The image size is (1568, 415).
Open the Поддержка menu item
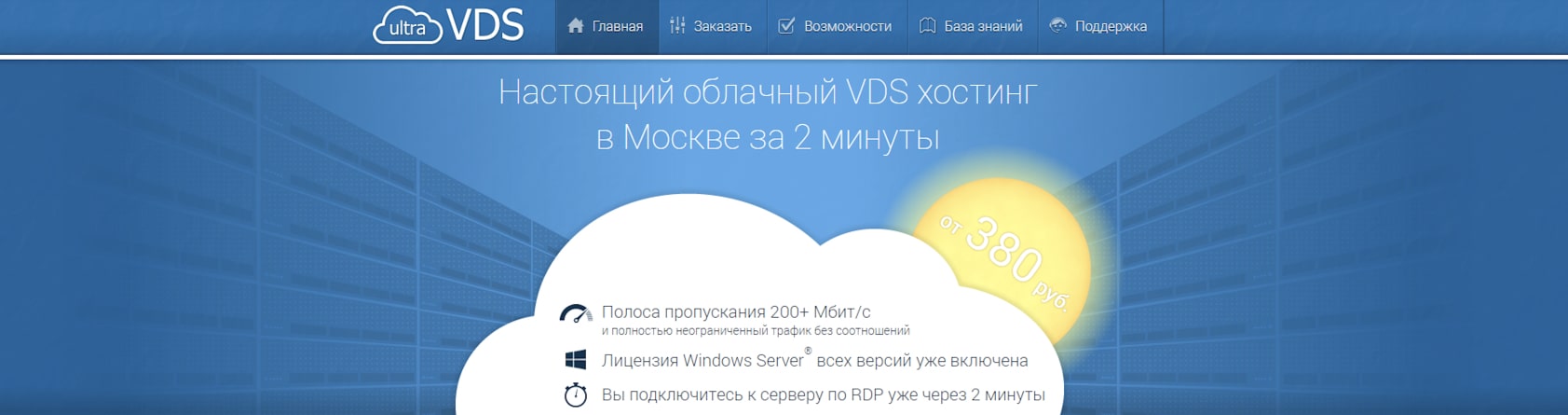click(1100, 26)
